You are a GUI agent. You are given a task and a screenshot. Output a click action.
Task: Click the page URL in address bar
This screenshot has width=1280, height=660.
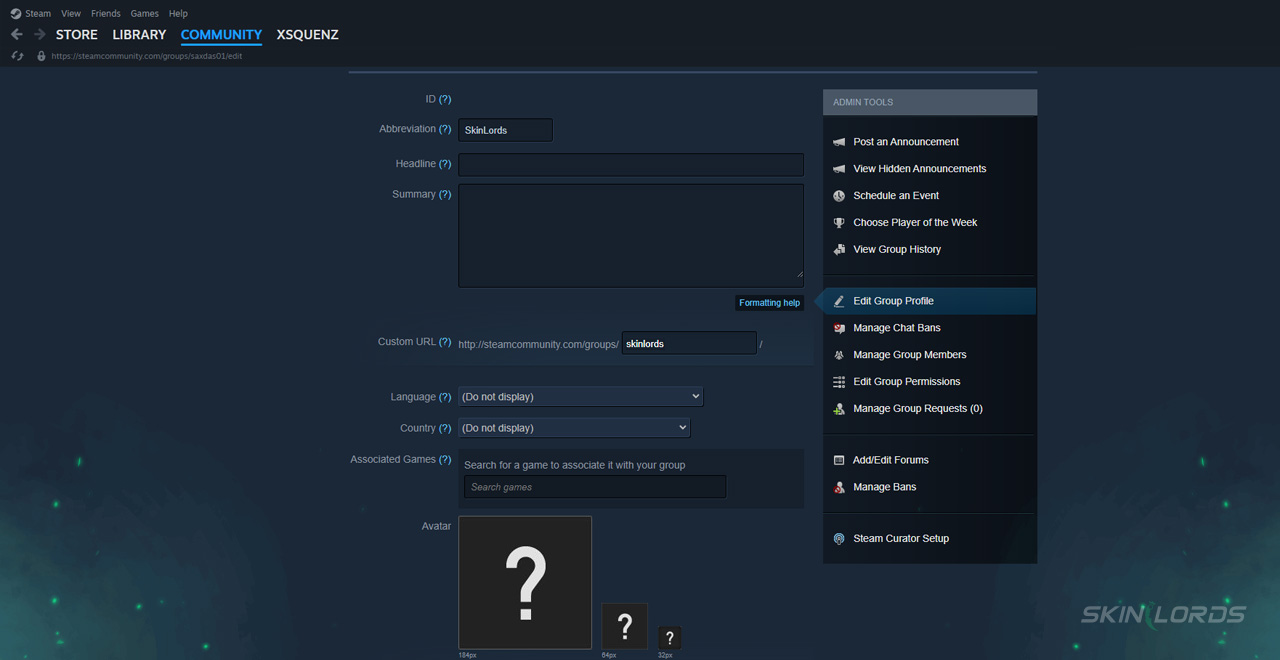pos(147,56)
